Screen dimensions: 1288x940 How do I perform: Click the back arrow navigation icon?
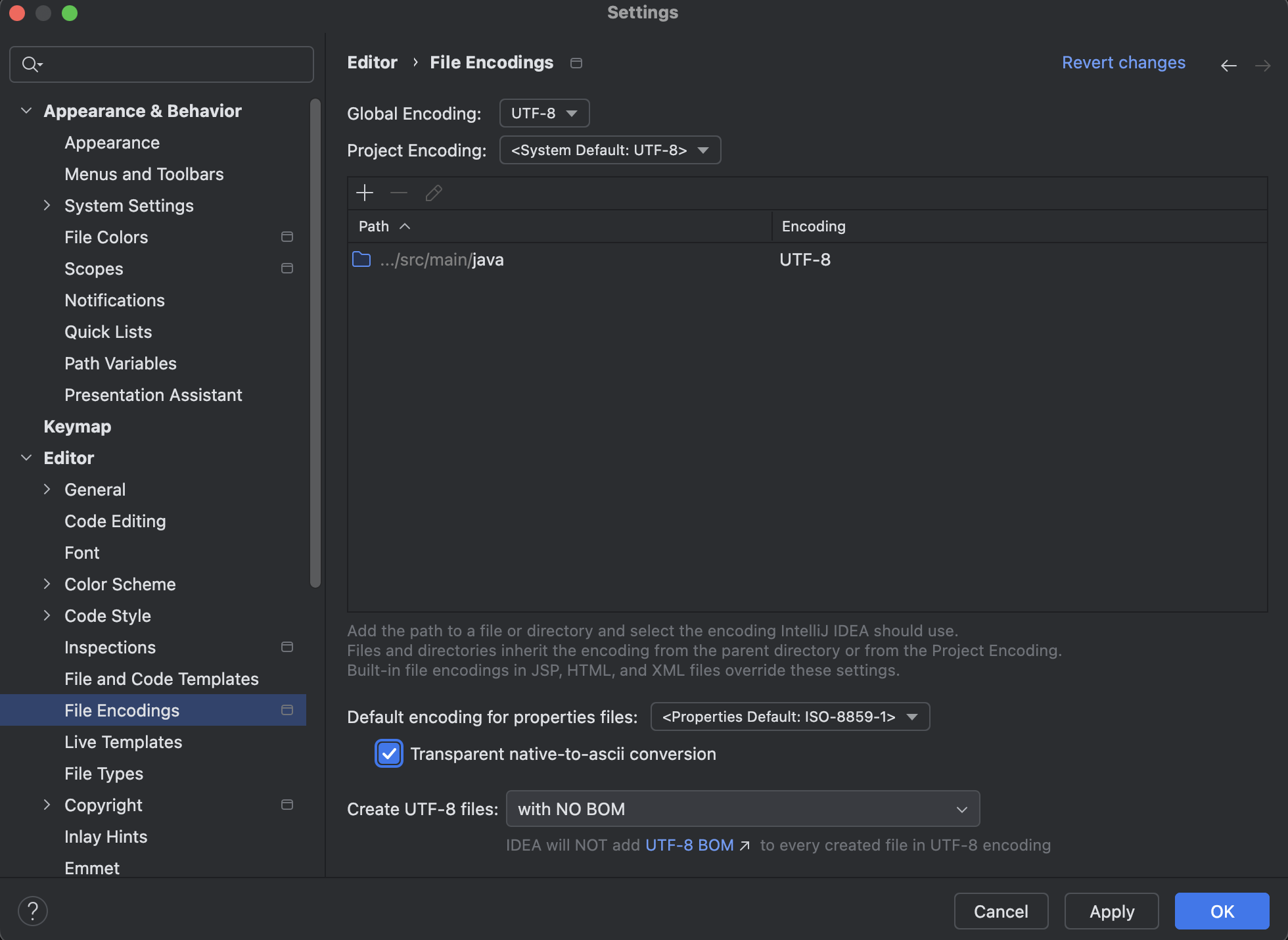tap(1228, 65)
